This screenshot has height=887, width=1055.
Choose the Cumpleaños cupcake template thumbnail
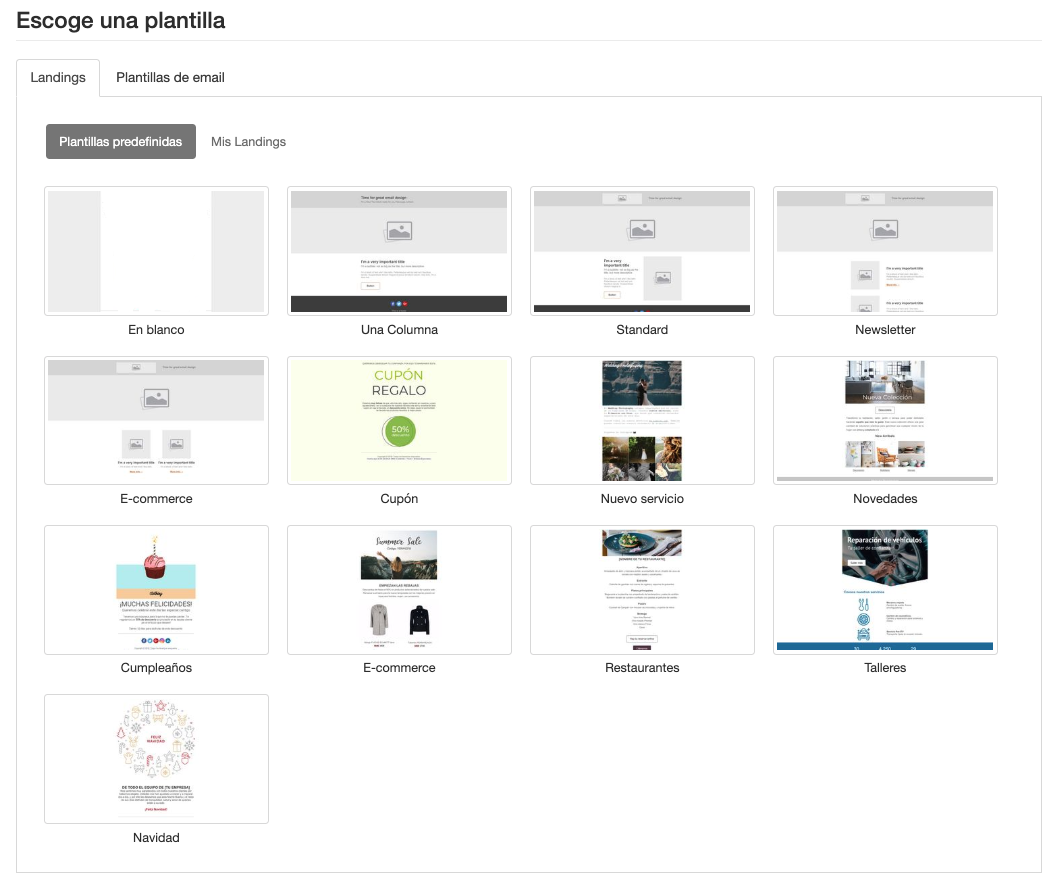tap(156, 589)
